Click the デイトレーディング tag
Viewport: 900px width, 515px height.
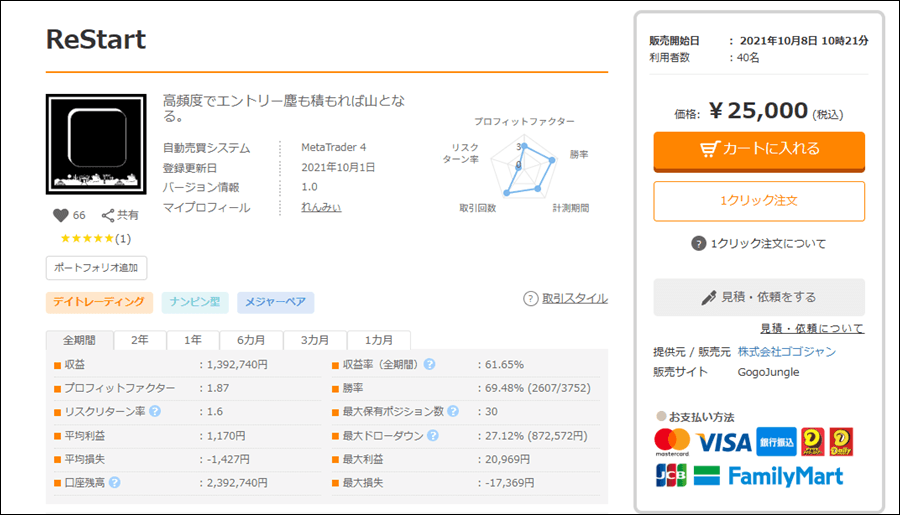(99, 302)
